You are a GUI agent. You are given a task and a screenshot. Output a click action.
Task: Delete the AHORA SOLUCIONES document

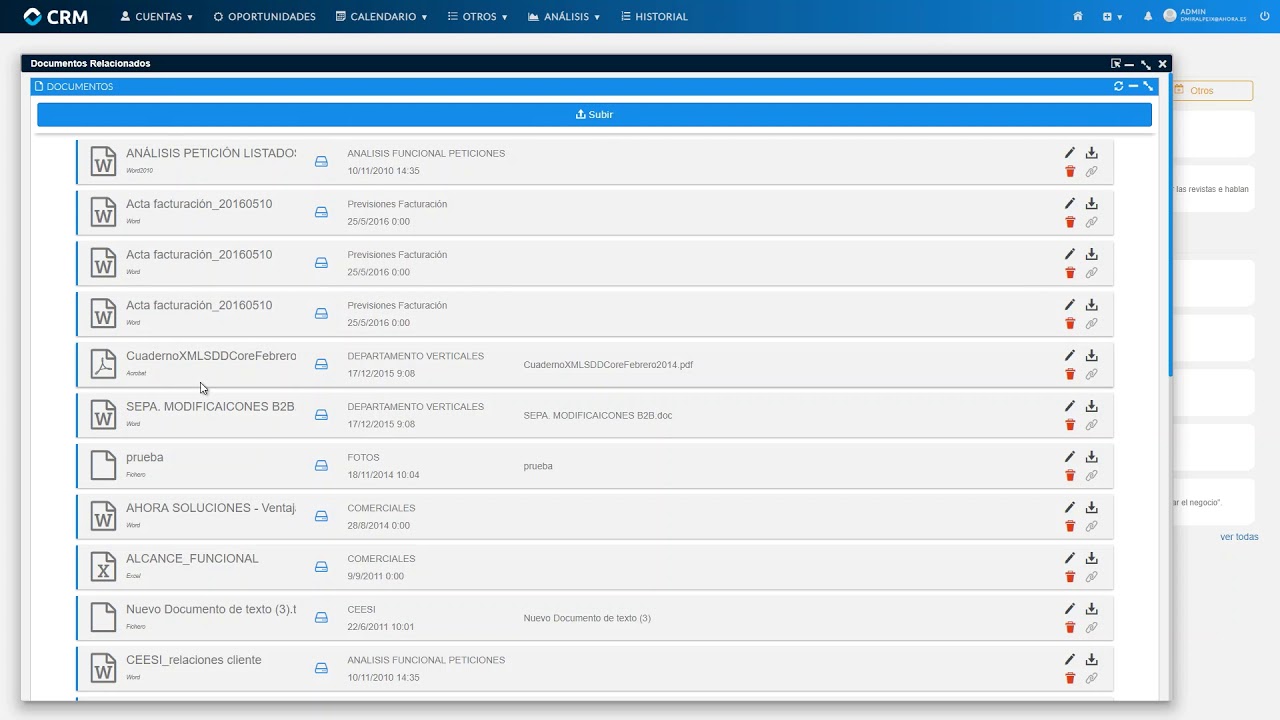pyautogui.click(x=1070, y=526)
